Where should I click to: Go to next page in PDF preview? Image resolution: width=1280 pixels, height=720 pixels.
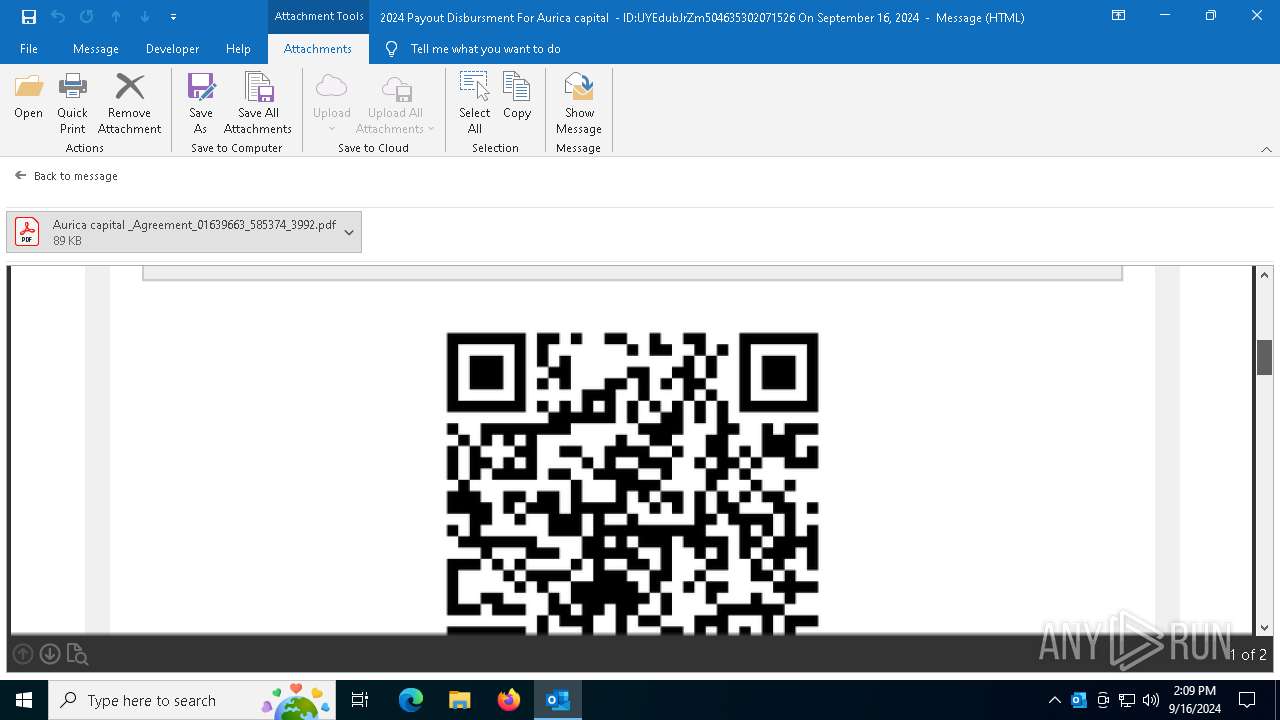pyautogui.click(x=50, y=654)
